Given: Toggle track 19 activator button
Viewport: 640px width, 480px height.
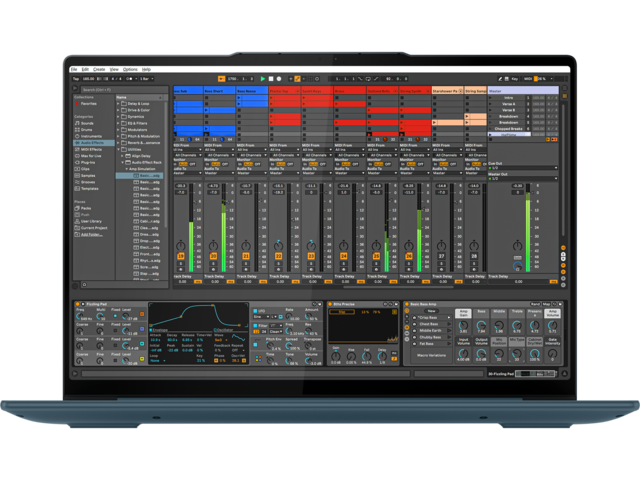Looking at the screenshot, I should [181, 256].
